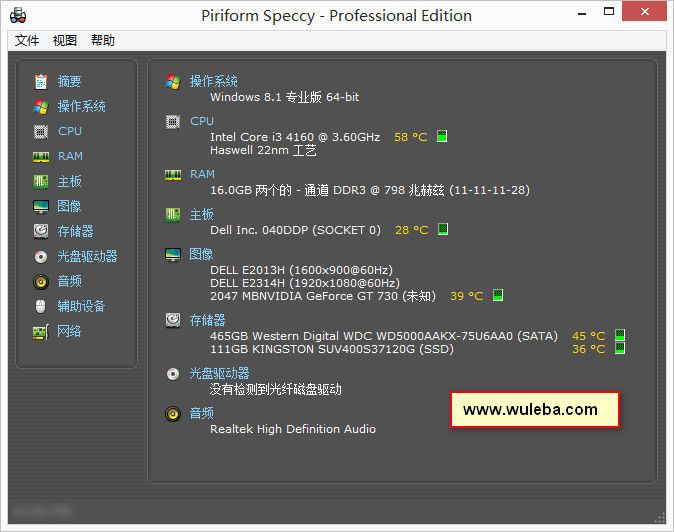Open the 视图 menu
The image size is (674, 532).
pyautogui.click(x=64, y=40)
